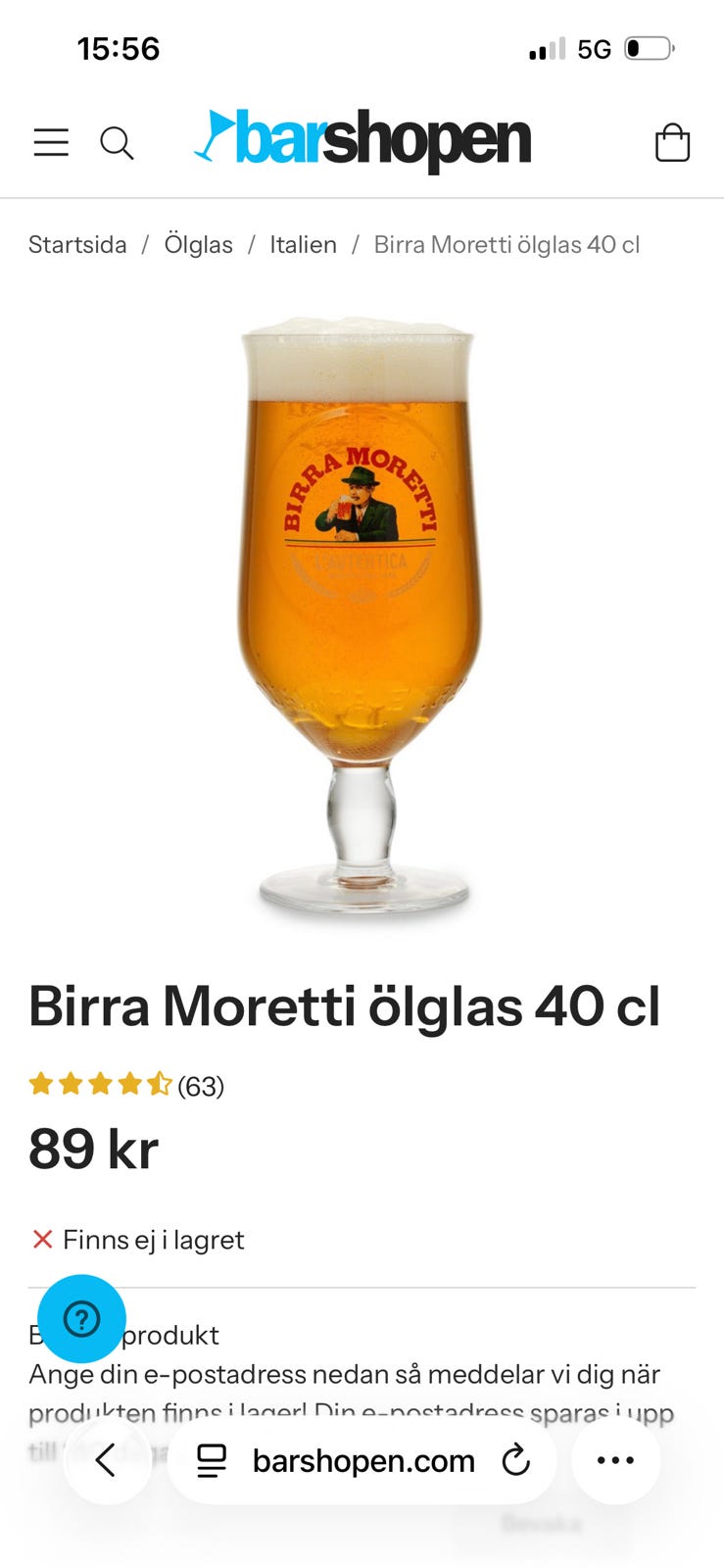
Task: Reload the page with refresh icon
Action: [515, 1461]
